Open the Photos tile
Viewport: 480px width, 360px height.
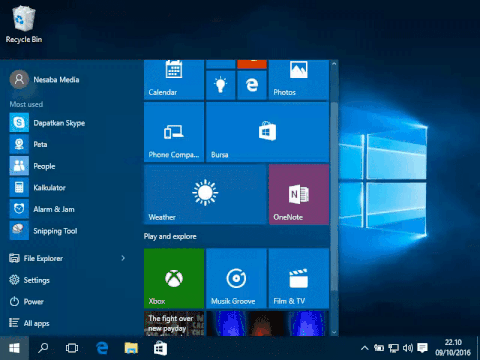(299, 80)
